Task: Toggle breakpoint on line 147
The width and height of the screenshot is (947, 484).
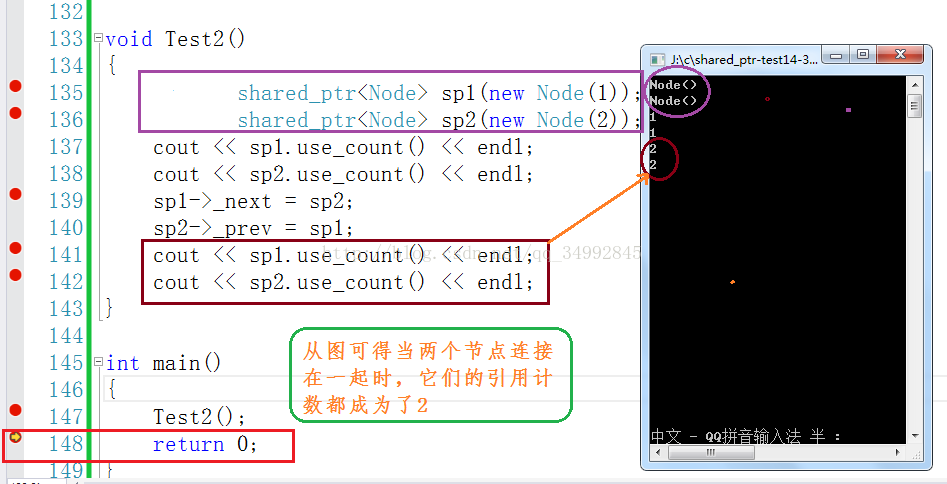Action: tap(15, 410)
